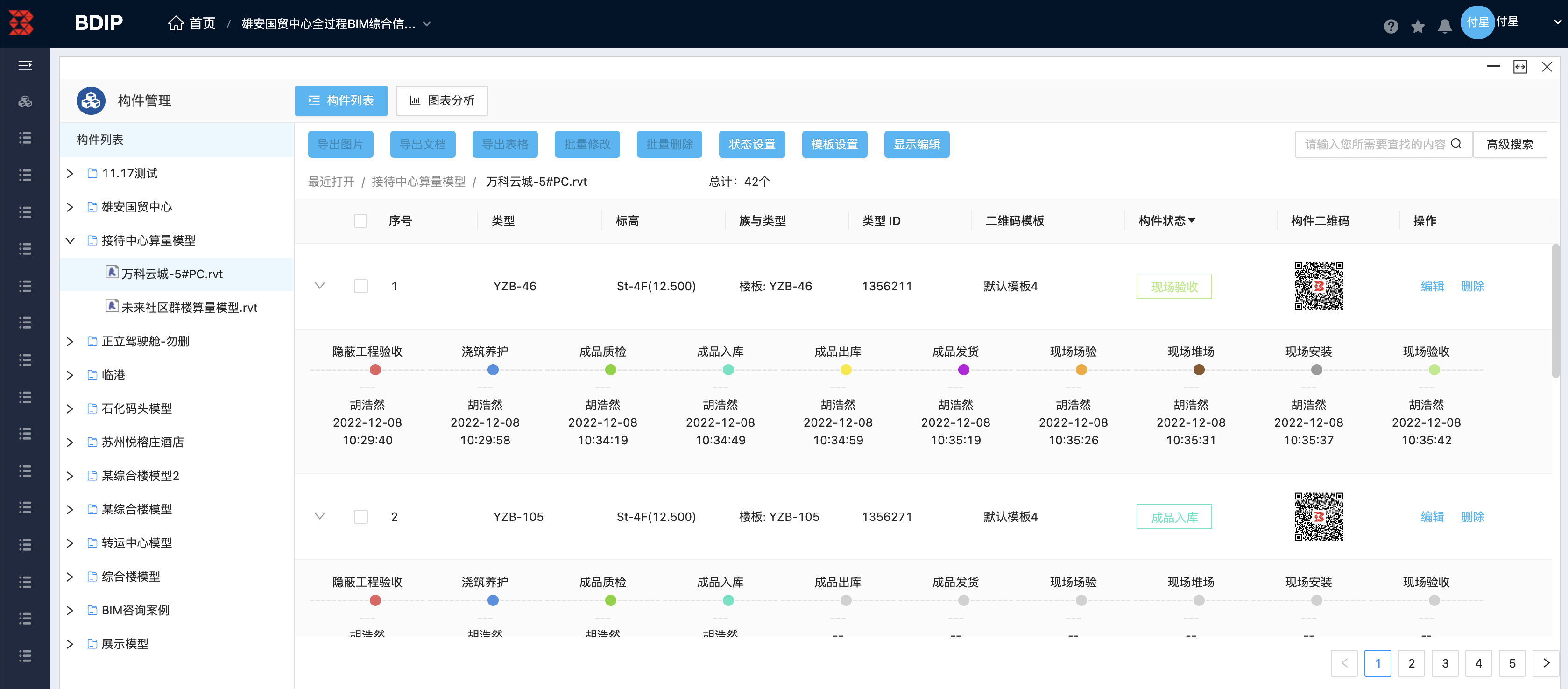Click the 状态设置 button
The height and width of the screenshot is (689, 1568).
pyautogui.click(x=752, y=144)
